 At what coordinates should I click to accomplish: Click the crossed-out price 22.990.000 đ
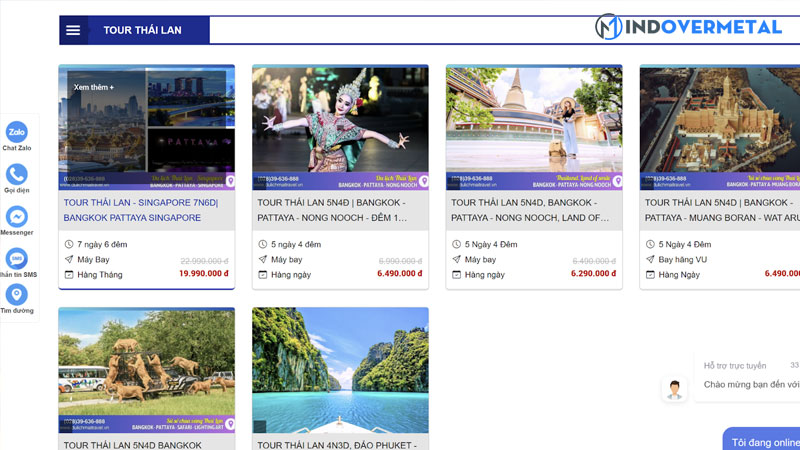204,261
